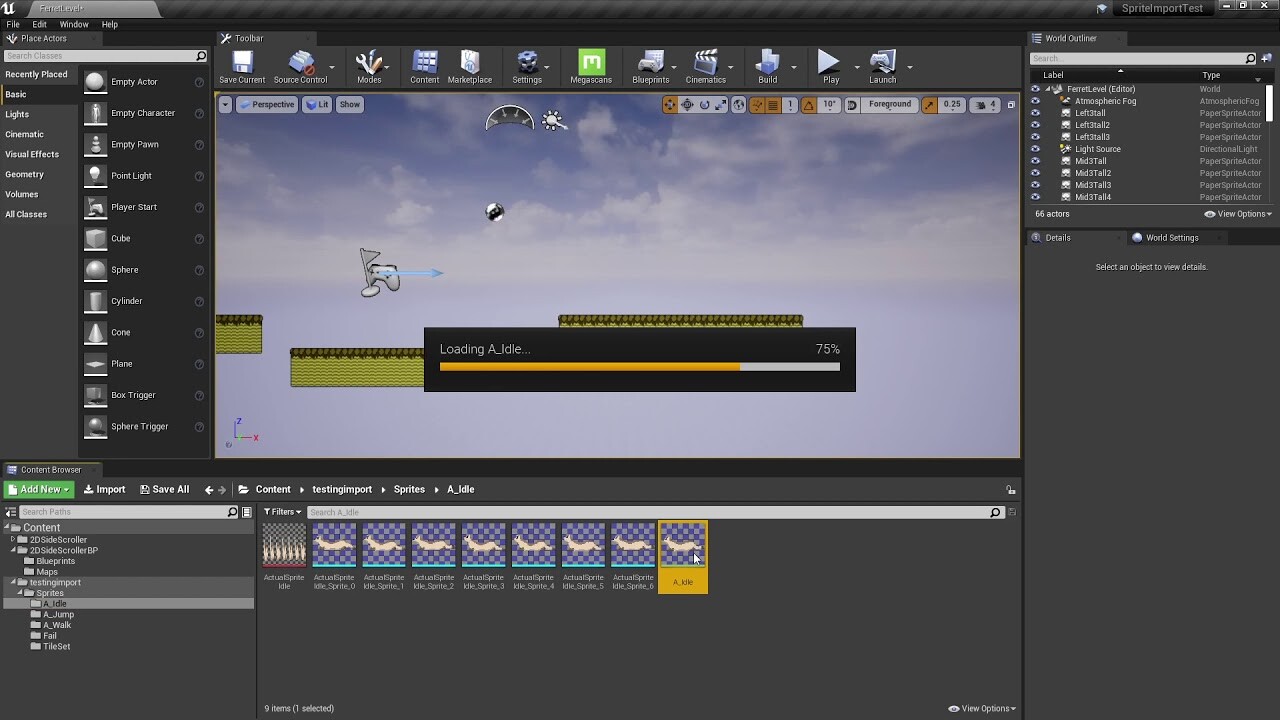The image size is (1280, 720).
Task: Click the Import button in Content Browser
Action: point(104,489)
